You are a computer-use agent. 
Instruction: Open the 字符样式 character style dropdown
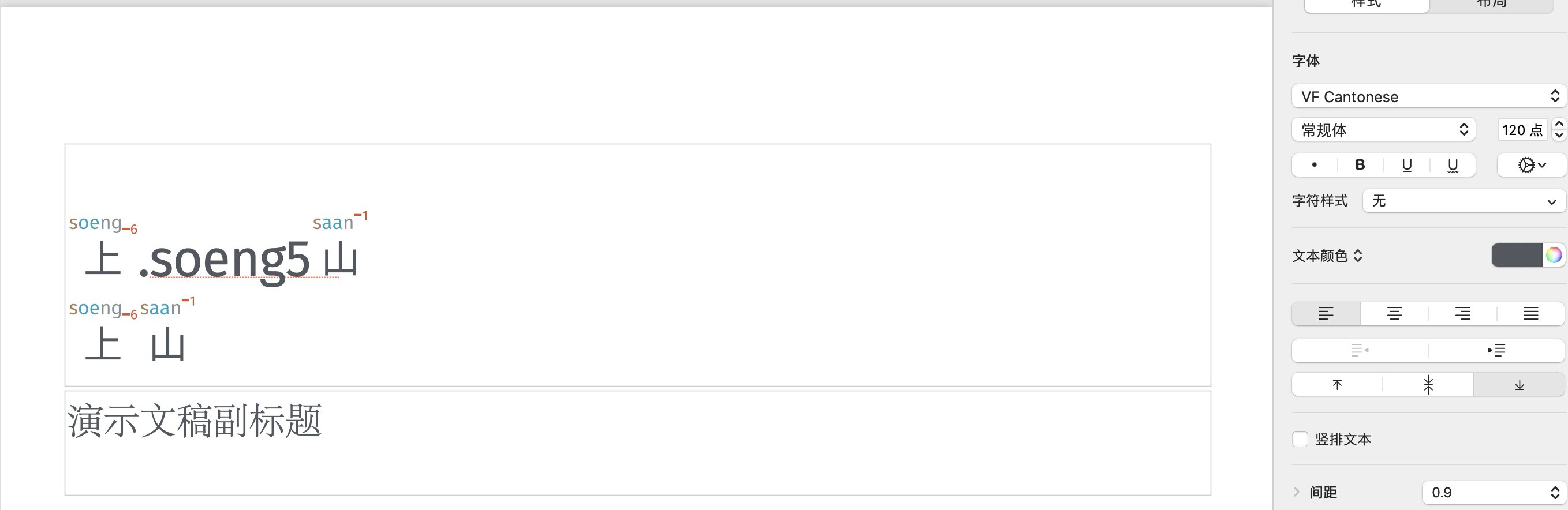point(1464,201)
